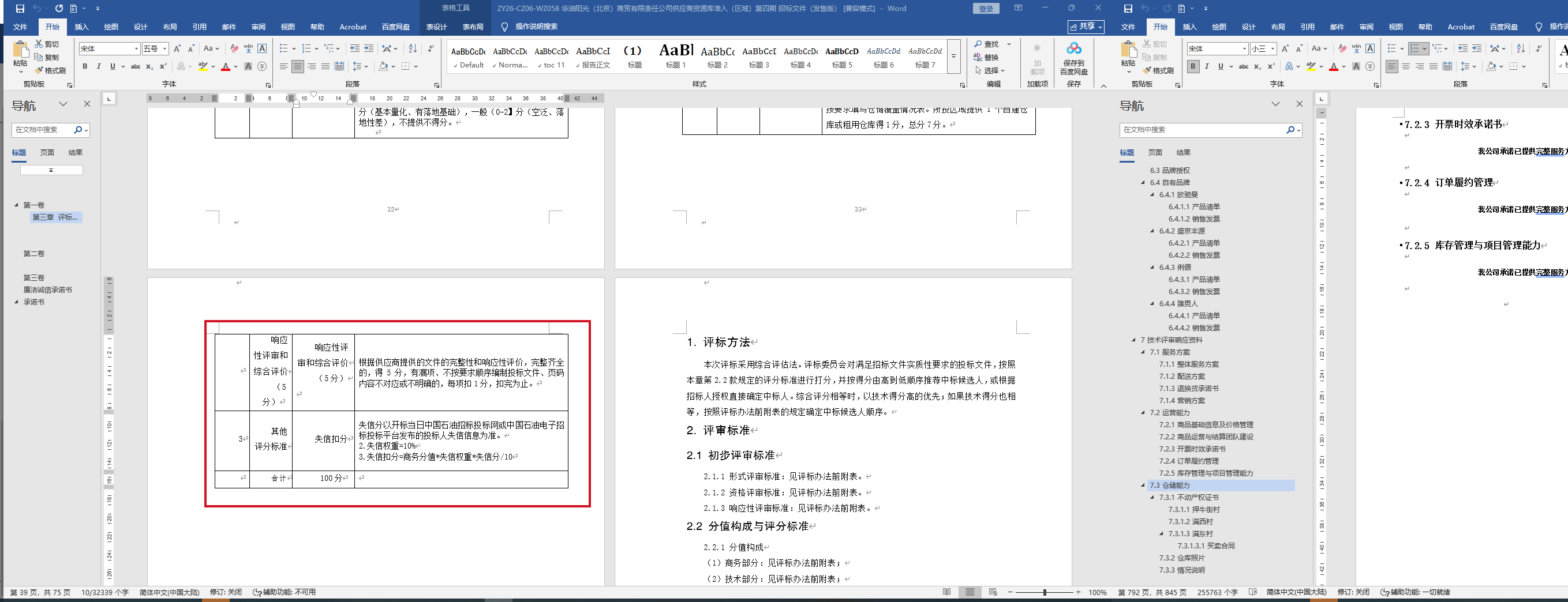Screen dimensions: 1568x602
Task: Open the 查找 (Find) dropdown arrow
Action: point(1009,44)
